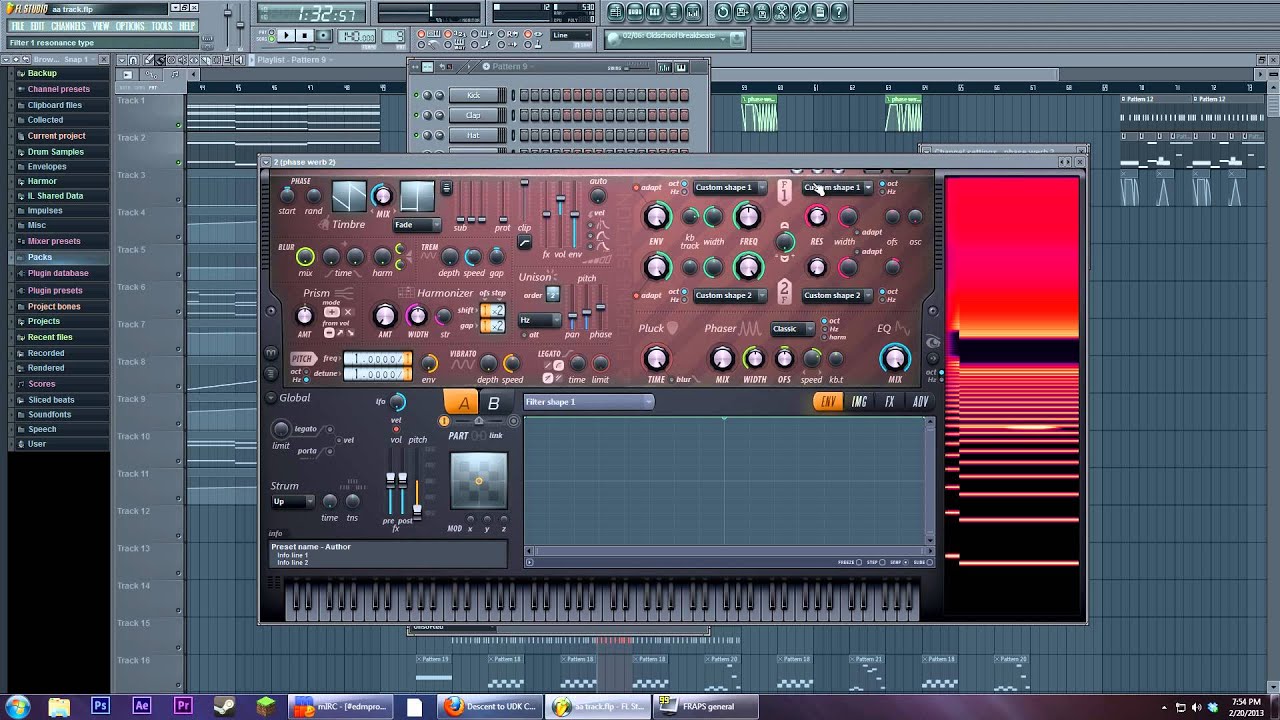Click the Filter 2 2F badge icon
Image resolution: width=1280 pixels, height=720 pixels.
point(785,292)
